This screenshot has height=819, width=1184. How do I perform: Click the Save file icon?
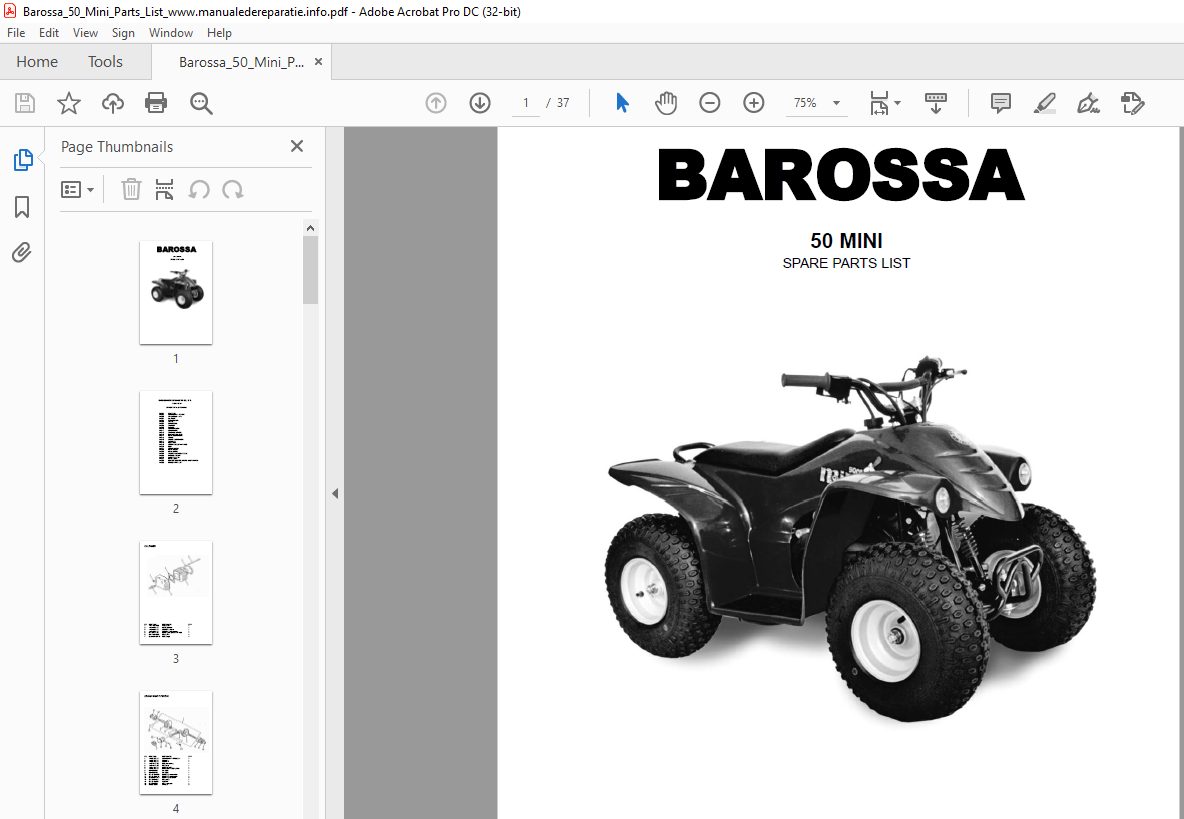click(25, 103)
